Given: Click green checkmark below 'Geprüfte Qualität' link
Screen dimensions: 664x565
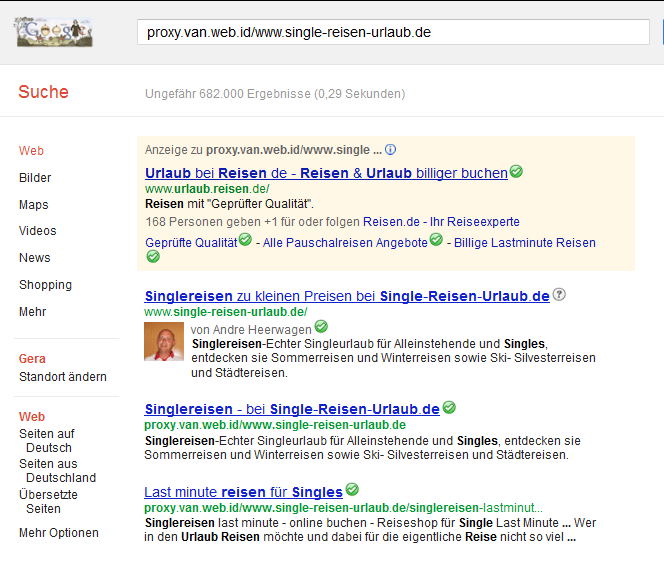Looking at the screenshot, I should coord(153,257).
